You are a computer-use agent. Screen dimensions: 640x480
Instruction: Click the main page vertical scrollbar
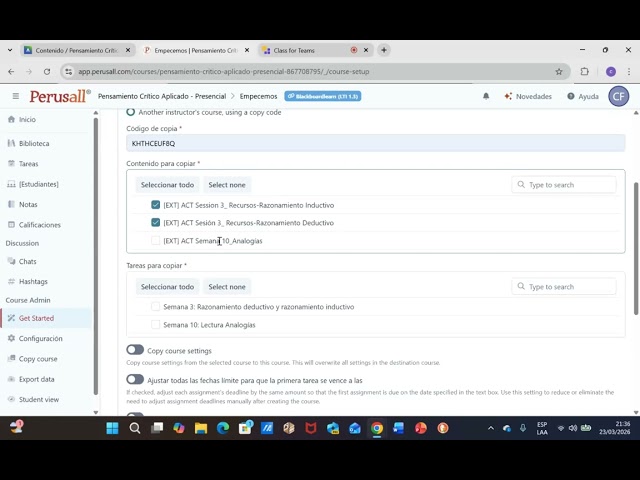click(636, 249)
